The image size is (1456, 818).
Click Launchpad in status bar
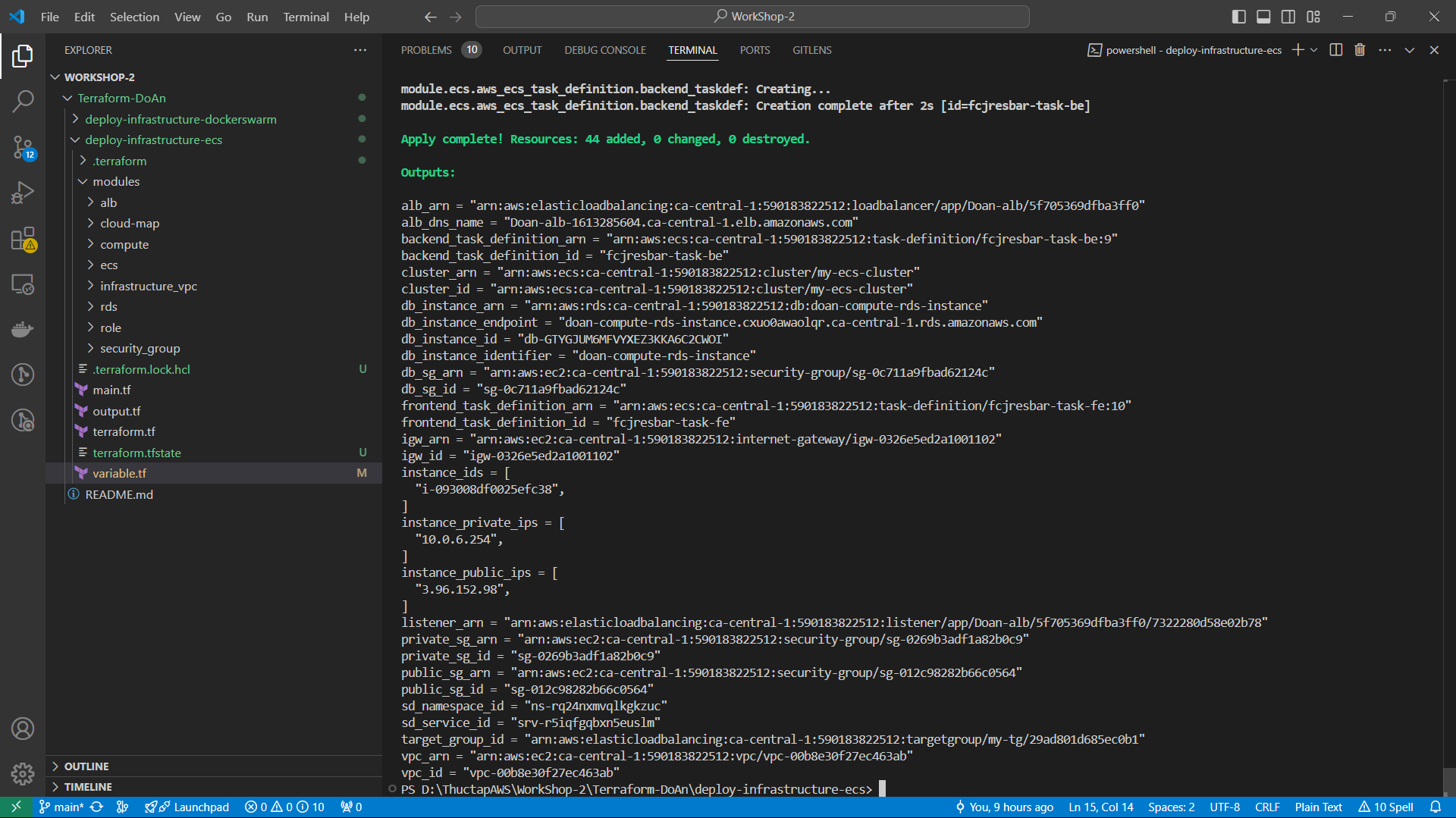(x=187, y=807)
